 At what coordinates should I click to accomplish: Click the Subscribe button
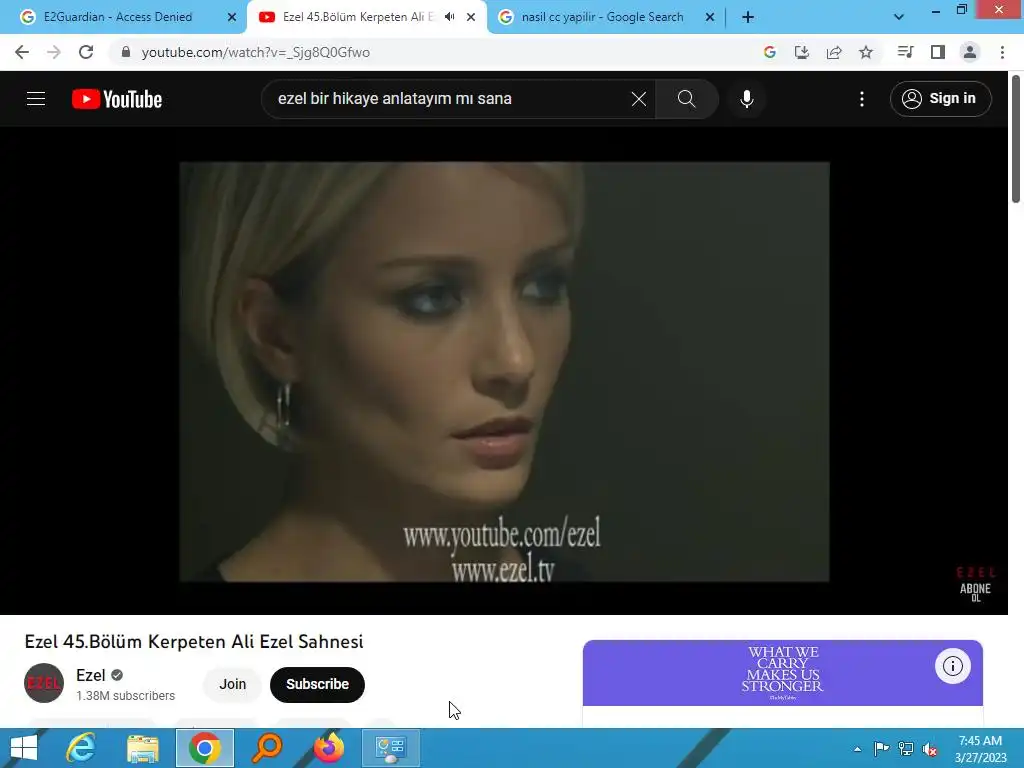pos(317,684)
